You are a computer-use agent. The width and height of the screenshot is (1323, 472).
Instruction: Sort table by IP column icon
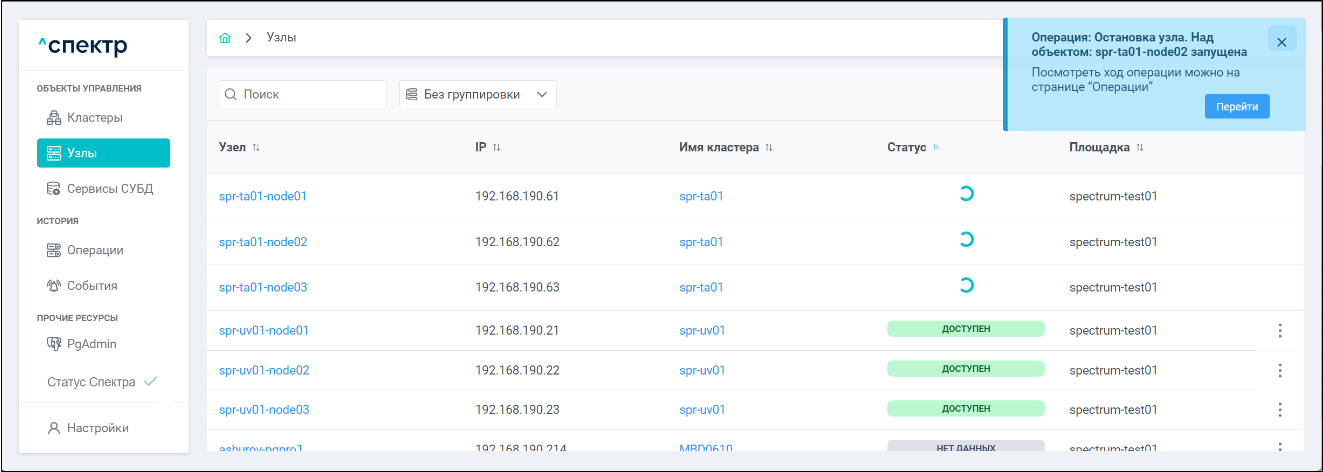[x=497, y=148]
